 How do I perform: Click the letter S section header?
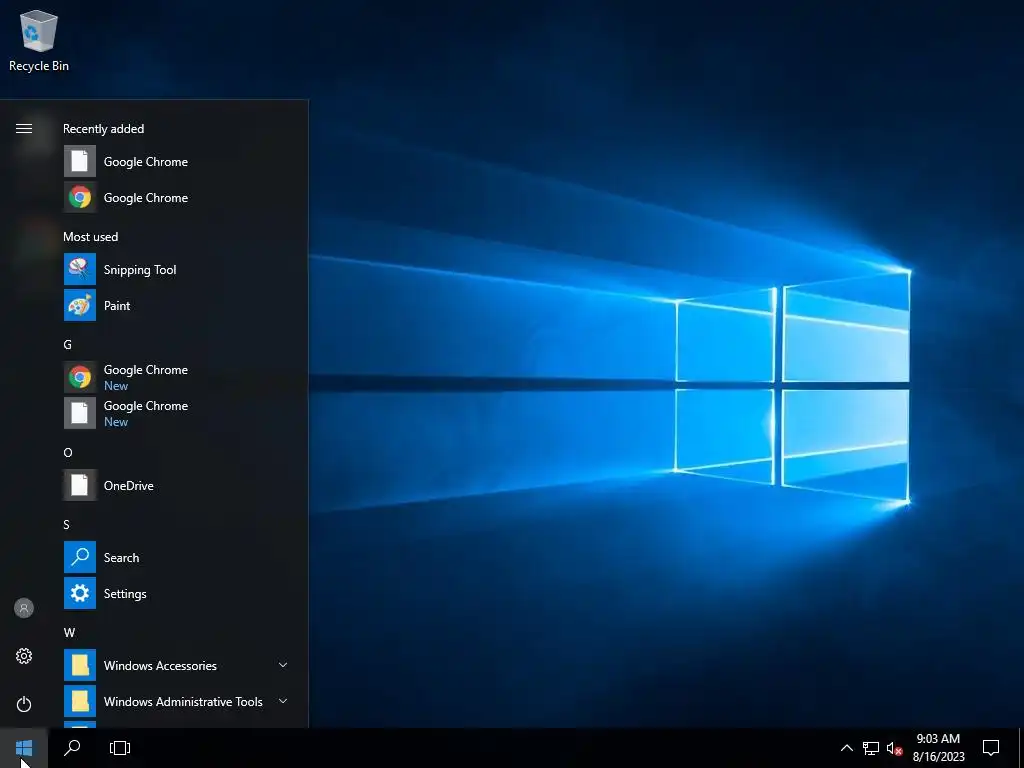click(67, 524)
